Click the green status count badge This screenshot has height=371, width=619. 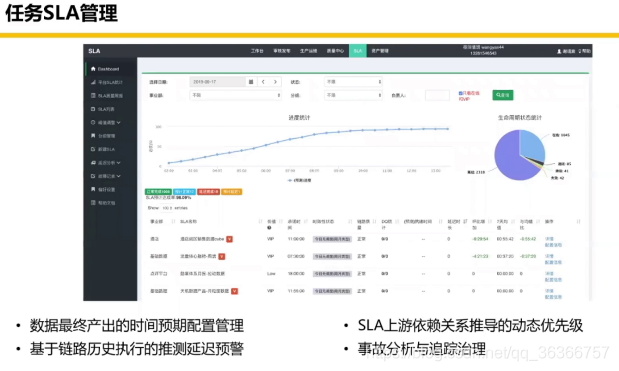click(158, 192)
